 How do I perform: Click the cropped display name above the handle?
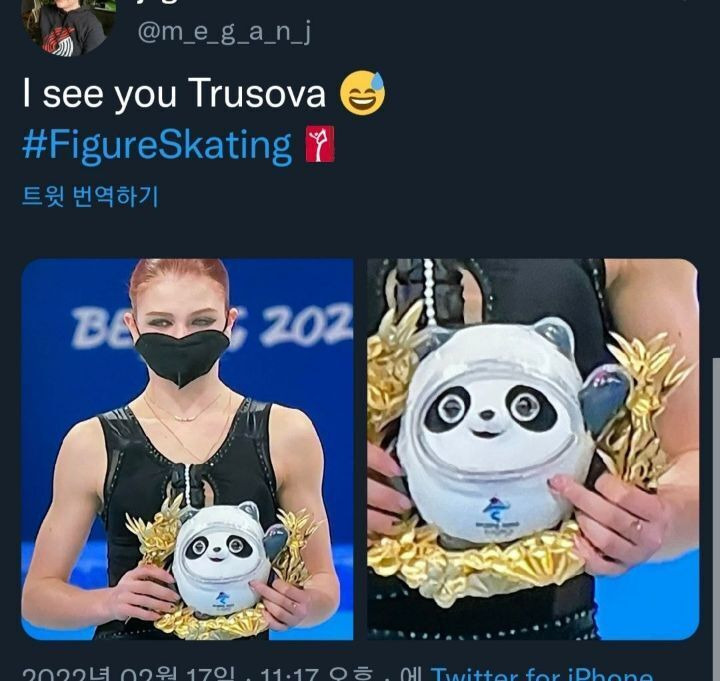156,2
